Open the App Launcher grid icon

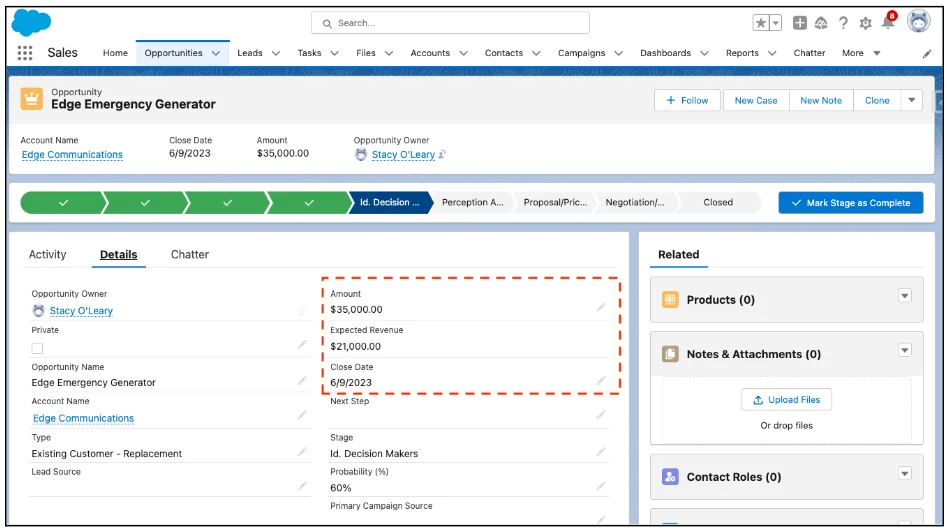point(25,53)
